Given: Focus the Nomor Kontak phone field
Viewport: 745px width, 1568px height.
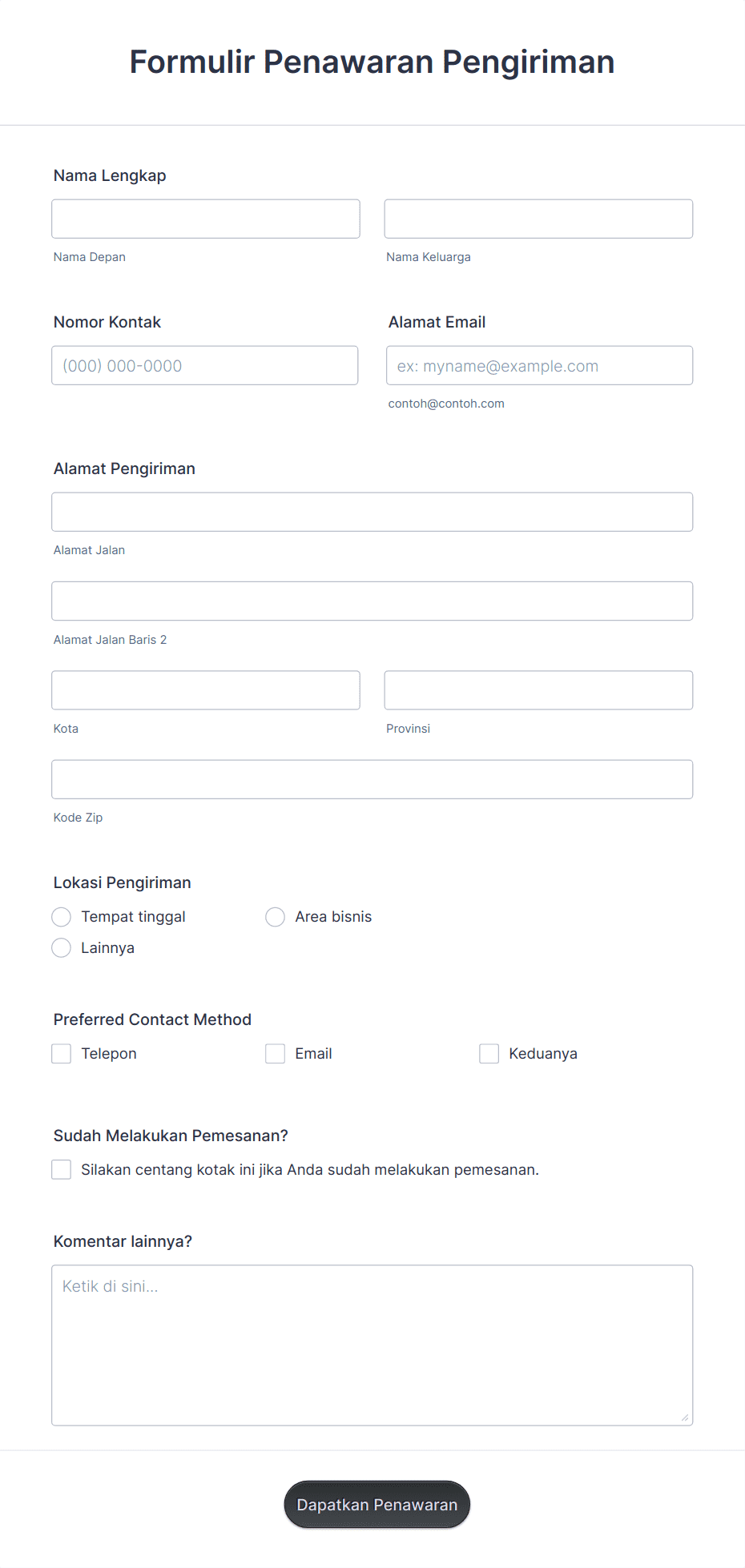Looking at the screenshot, I should tap(204, 365).
